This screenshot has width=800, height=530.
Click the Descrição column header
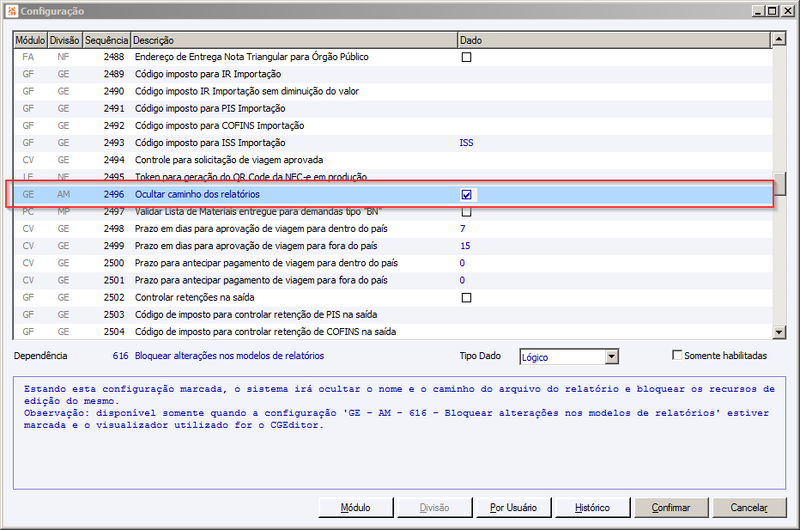click(294, 40)
